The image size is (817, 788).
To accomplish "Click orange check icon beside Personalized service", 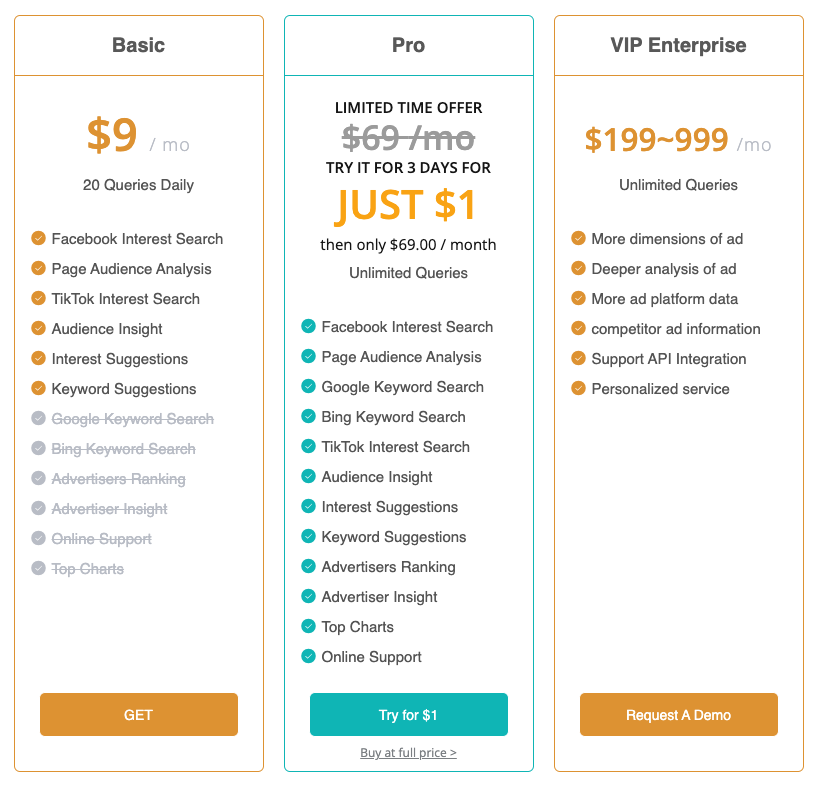I will pos(579,389).
